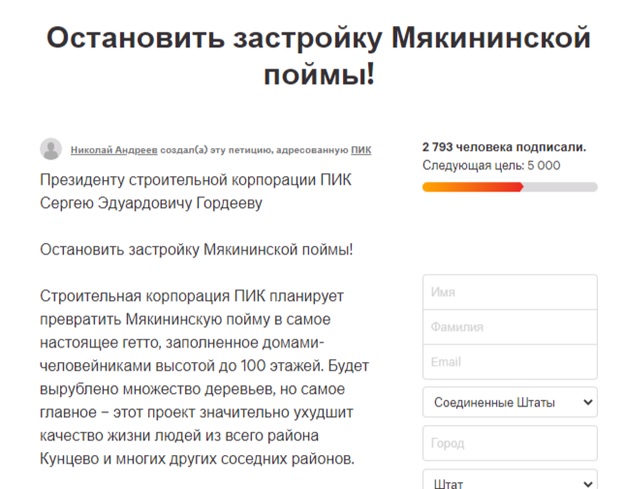Click the body line Остановить застройку Мякининской поймы
Viewport: 624px width, 489px height.
(196, 249)
